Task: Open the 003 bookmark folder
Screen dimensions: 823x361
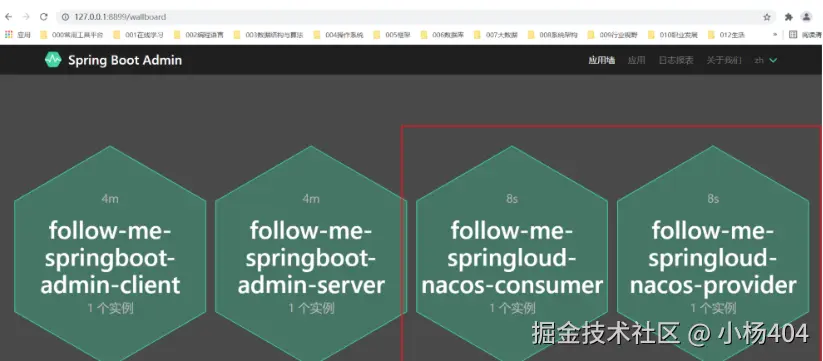Action: coord(268,35)
